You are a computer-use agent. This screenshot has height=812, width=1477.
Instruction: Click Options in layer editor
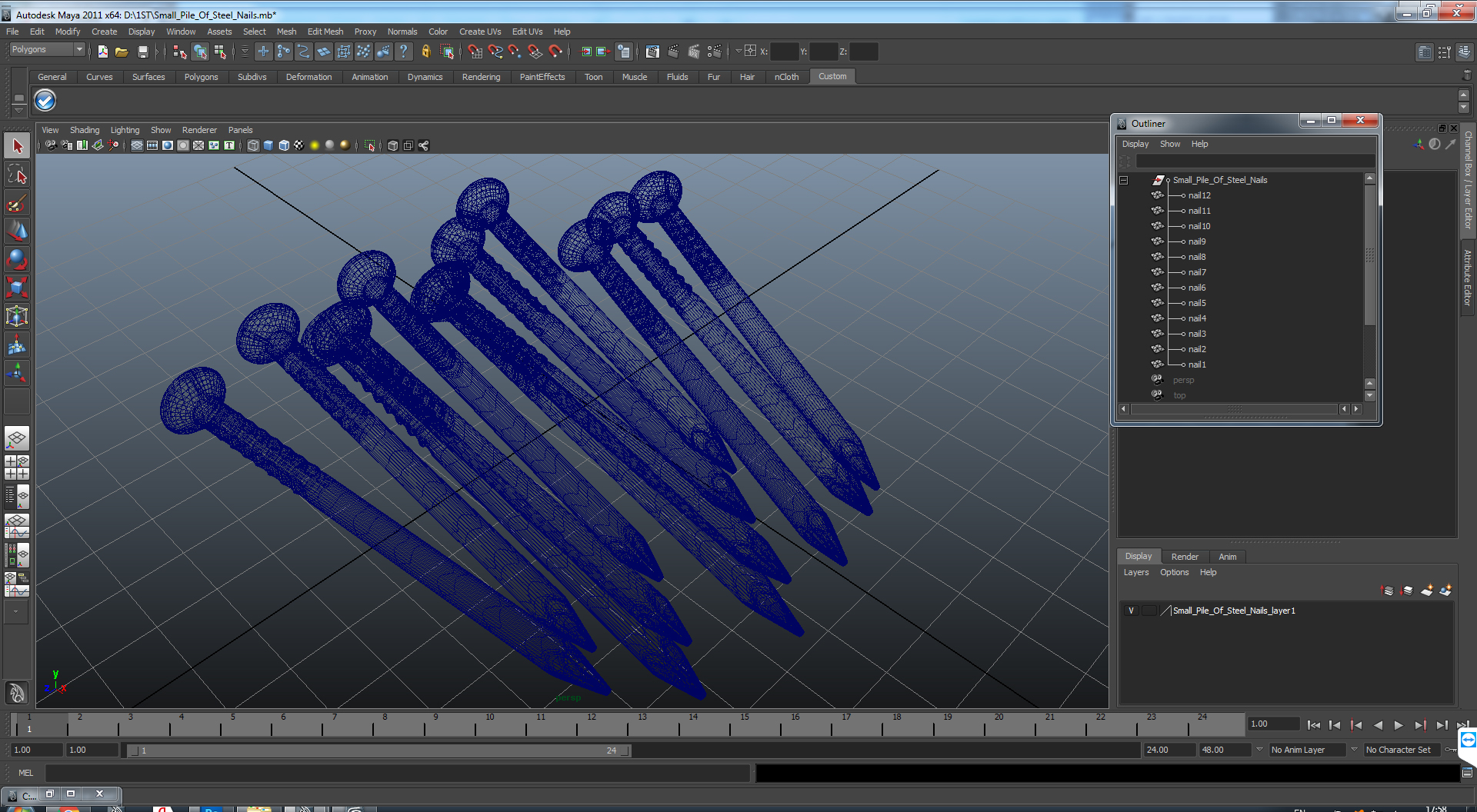[1175, 572]
